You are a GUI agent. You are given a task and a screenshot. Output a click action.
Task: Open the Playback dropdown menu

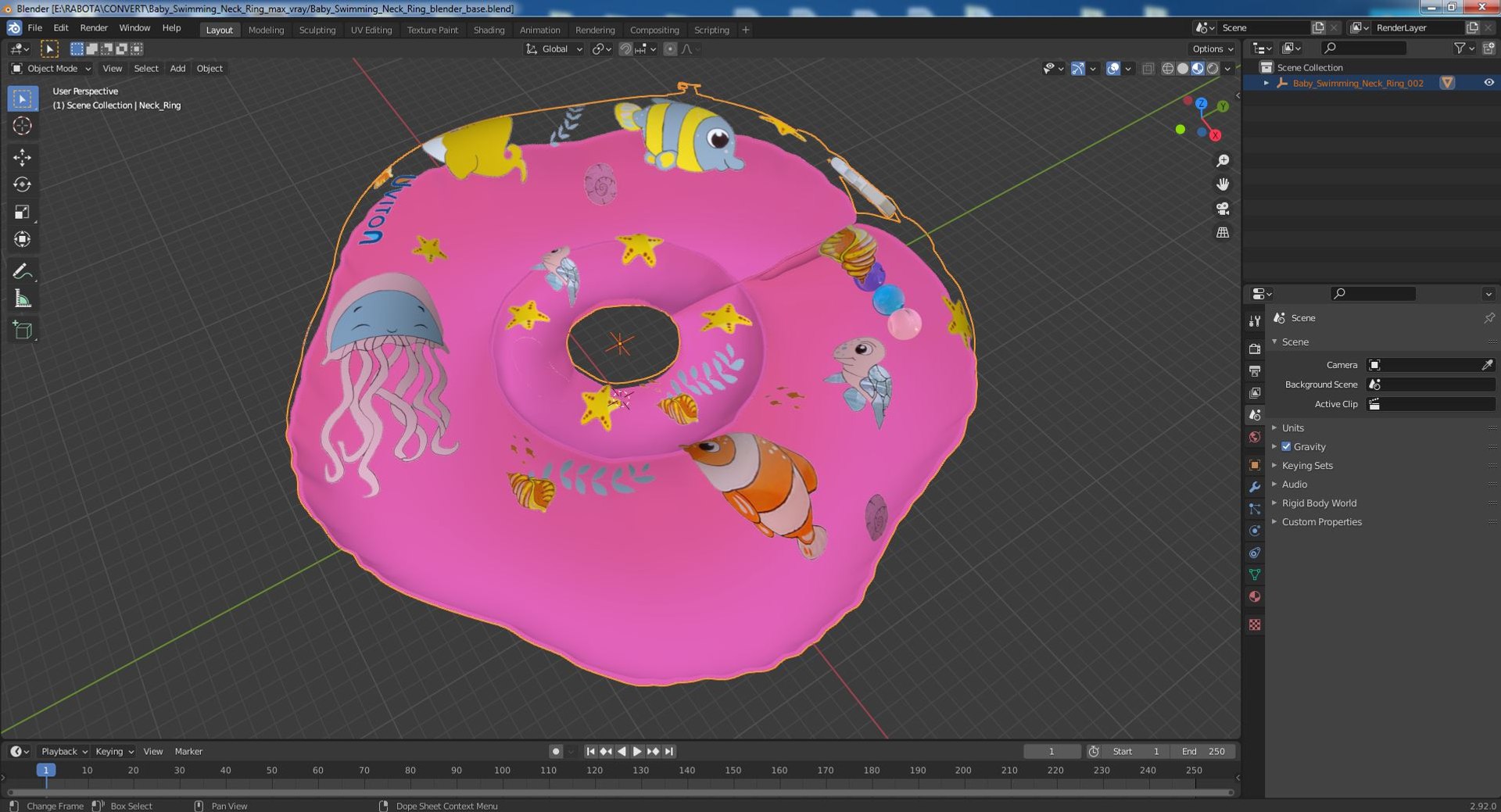[63, 751]
